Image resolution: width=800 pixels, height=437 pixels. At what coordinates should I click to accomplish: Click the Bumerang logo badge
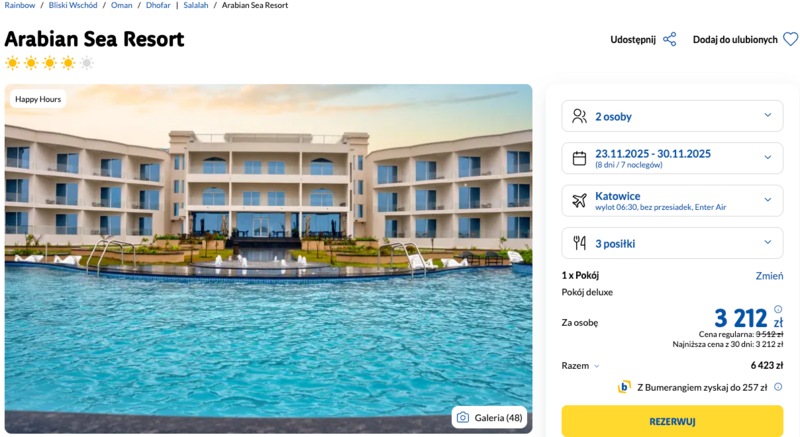625,387
